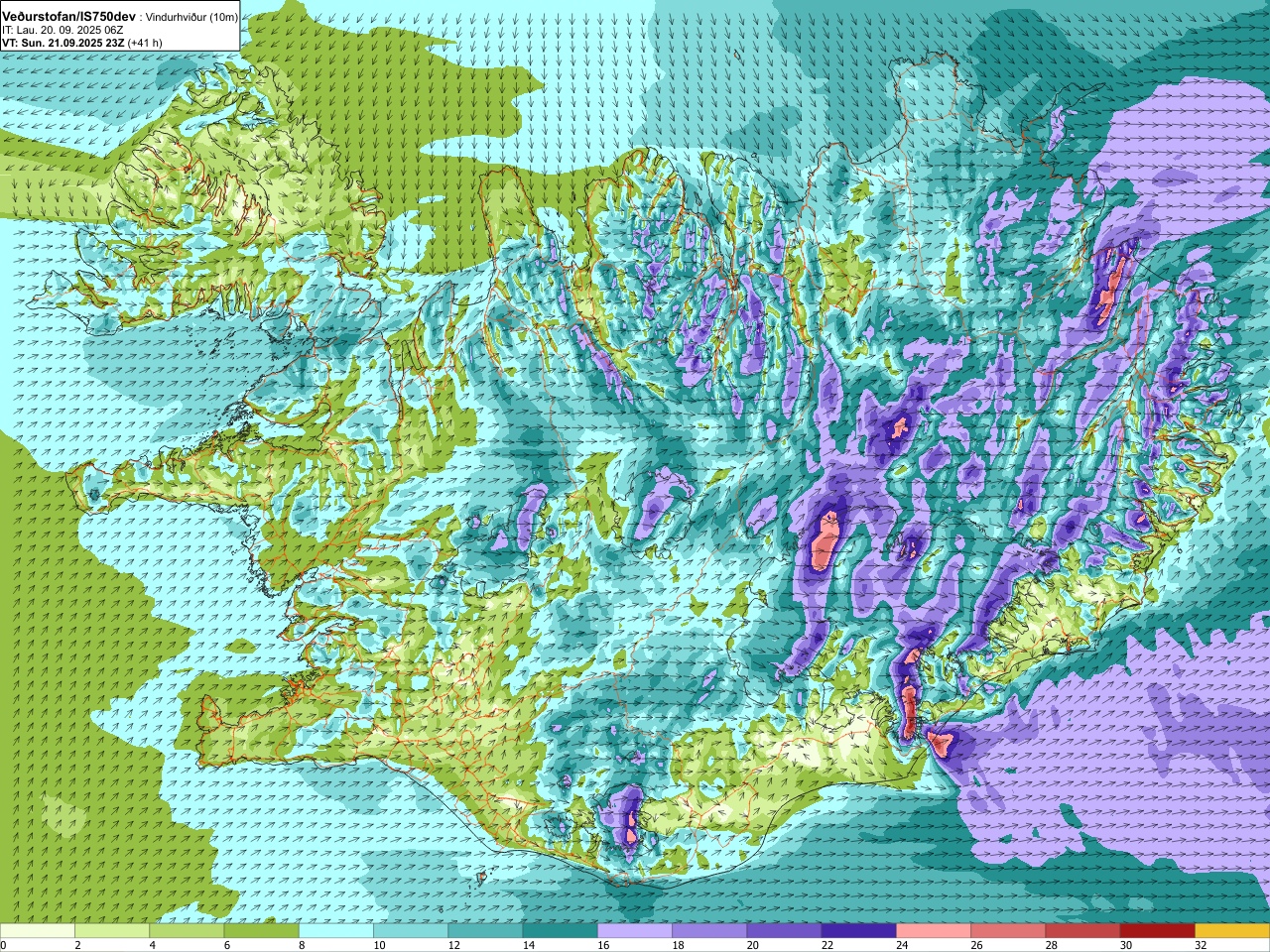Select the purple 18–20 legend swatch
The image size is (1270, 952).
point(709,931)
